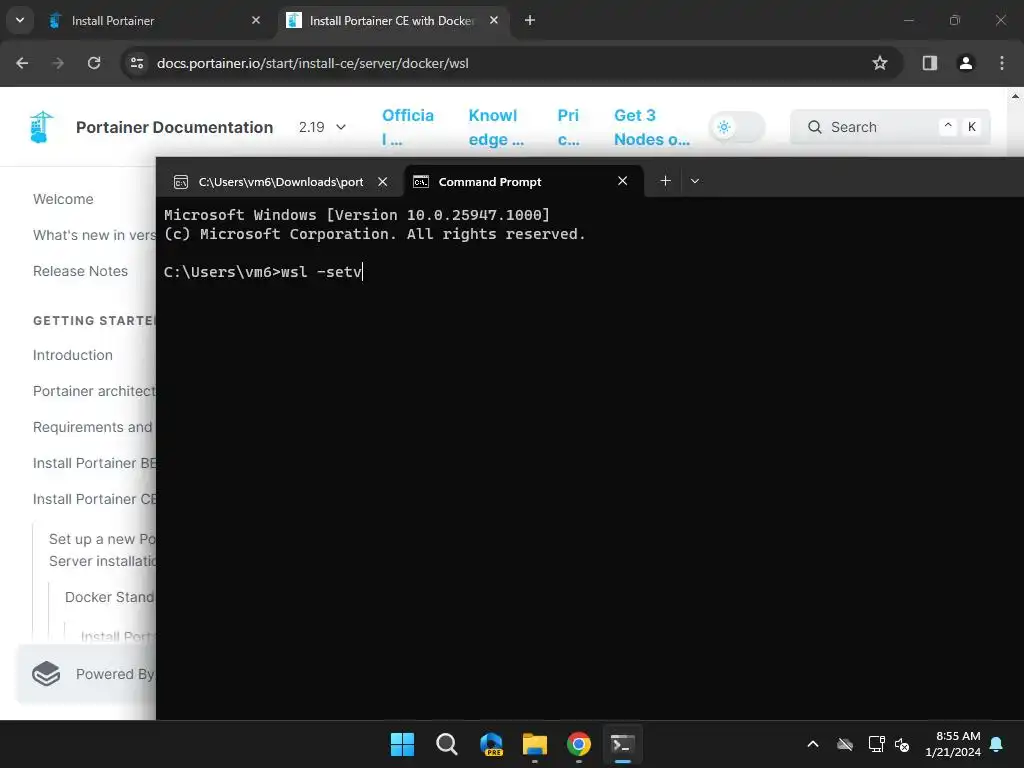This screenshot has height=768, width=1024.
Task: Open What's new in version sidebar item
Action: point(94,235)
